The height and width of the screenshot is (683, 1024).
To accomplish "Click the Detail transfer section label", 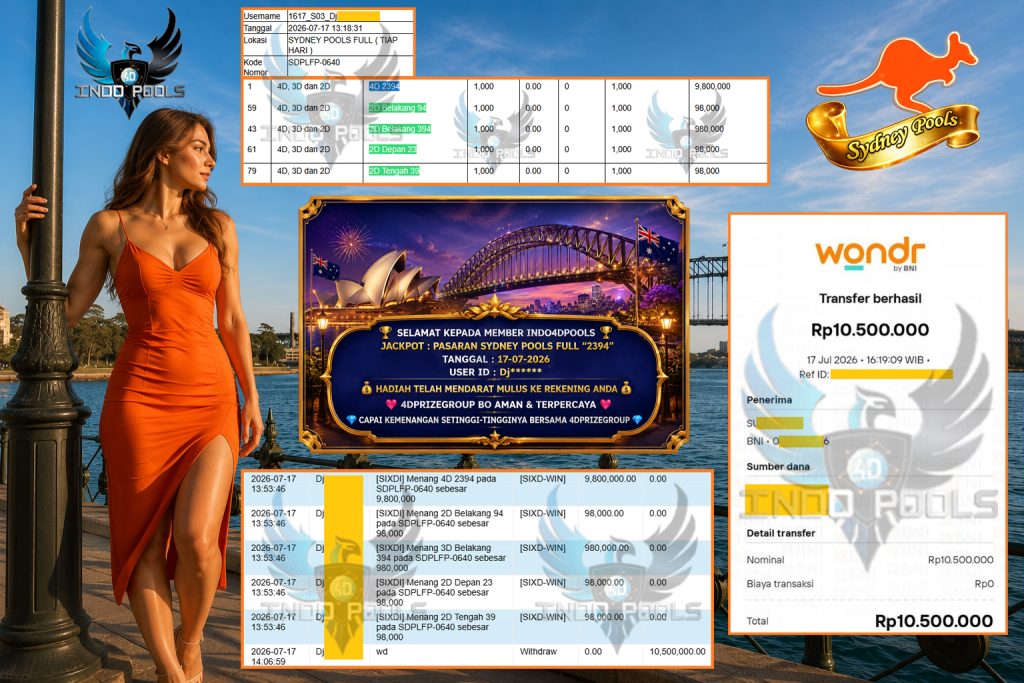I will 780,533.
